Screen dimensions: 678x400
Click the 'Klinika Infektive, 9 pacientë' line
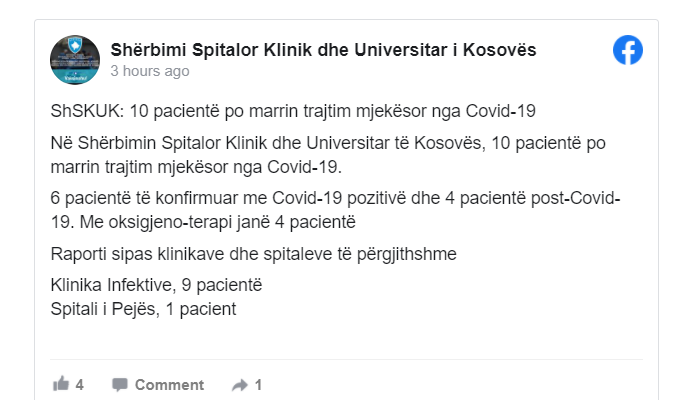coord(156,287)
